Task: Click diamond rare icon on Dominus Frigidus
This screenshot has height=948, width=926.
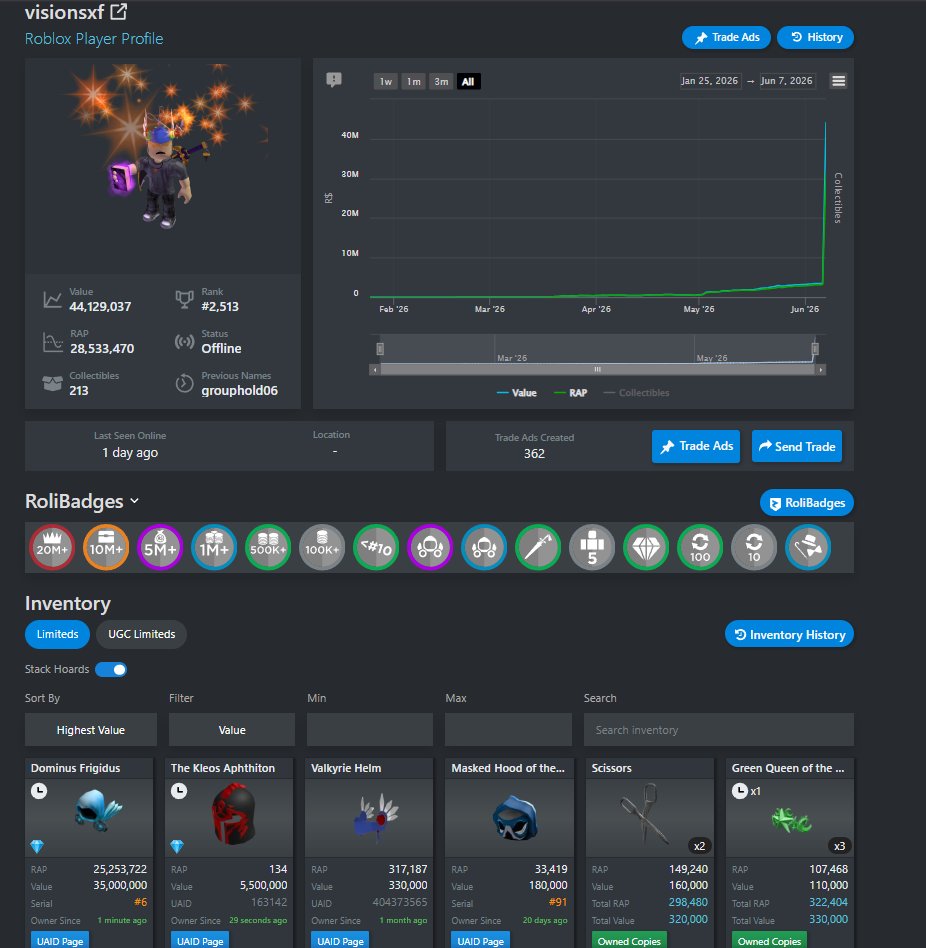Action: (x=37, y=846)
